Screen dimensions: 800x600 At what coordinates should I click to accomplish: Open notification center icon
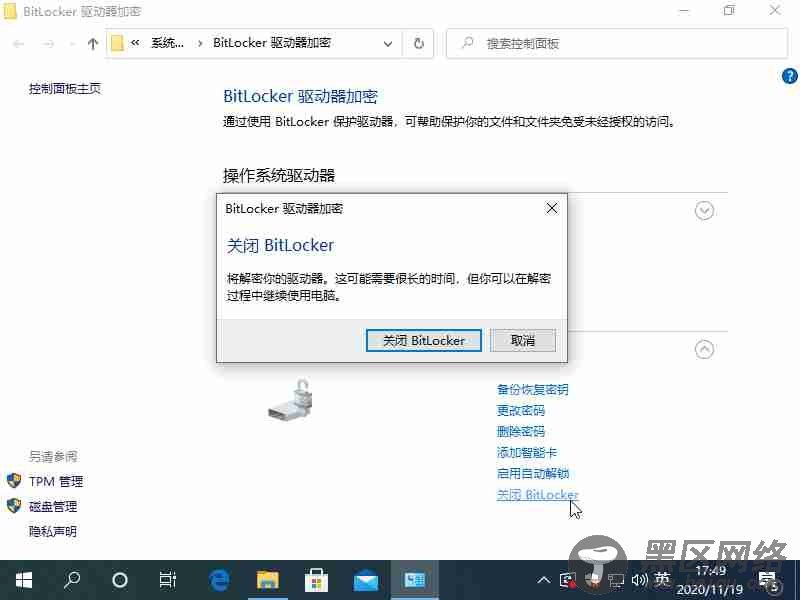pyautogui.click(x=768, y=580)
